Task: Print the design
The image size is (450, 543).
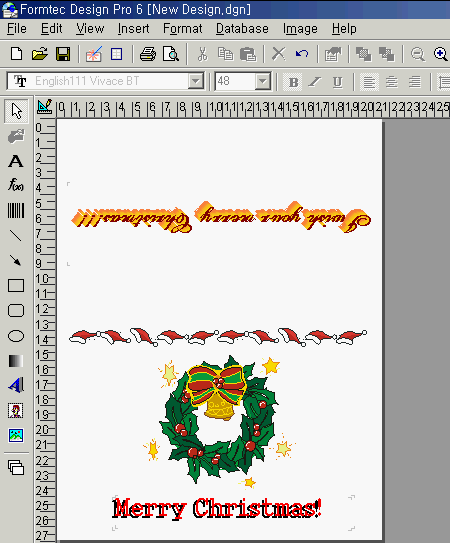Action: 148,54
